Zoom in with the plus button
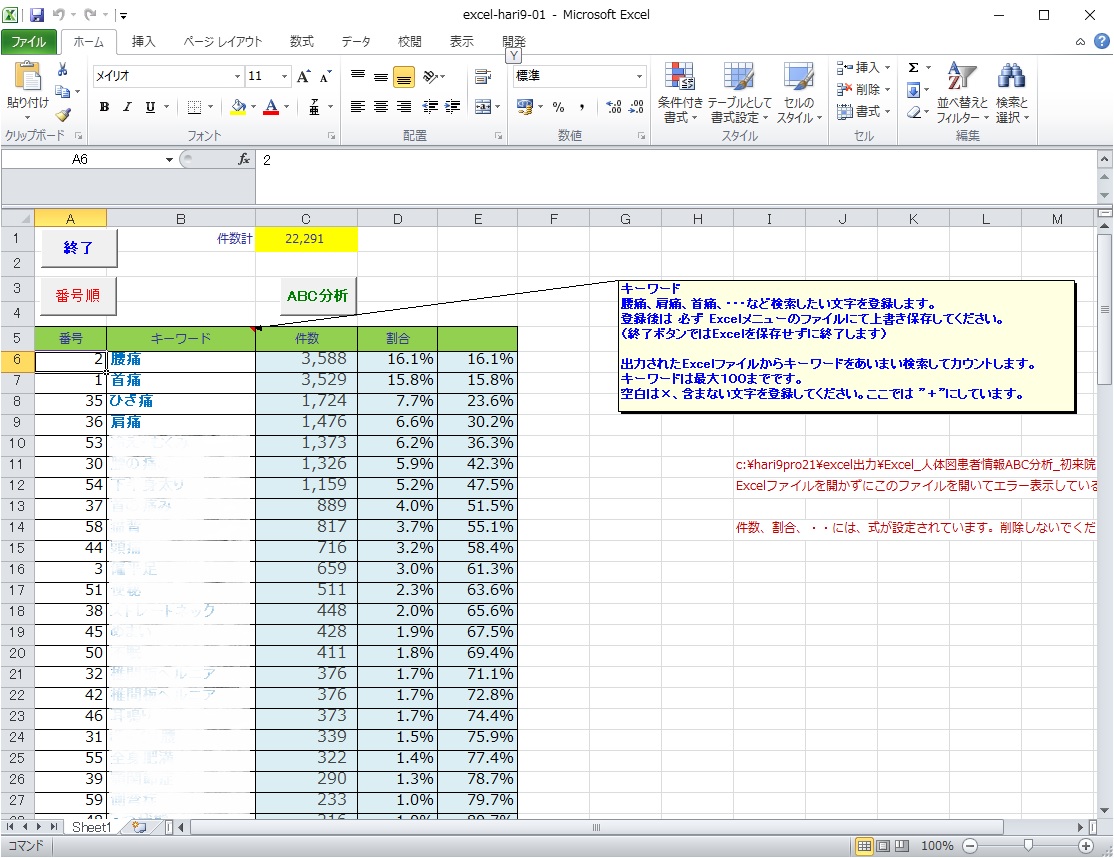1114x858 pixels. pos(1086,845)
